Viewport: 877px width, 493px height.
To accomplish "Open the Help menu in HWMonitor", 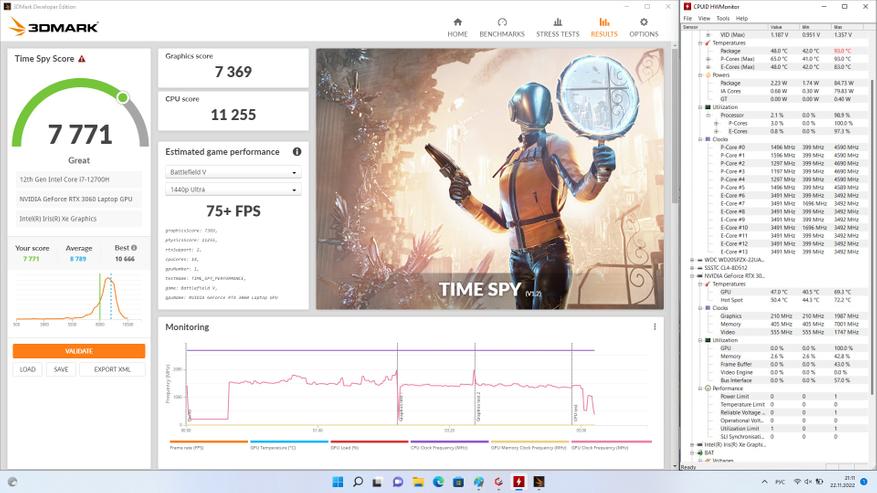I will (742, 18).
